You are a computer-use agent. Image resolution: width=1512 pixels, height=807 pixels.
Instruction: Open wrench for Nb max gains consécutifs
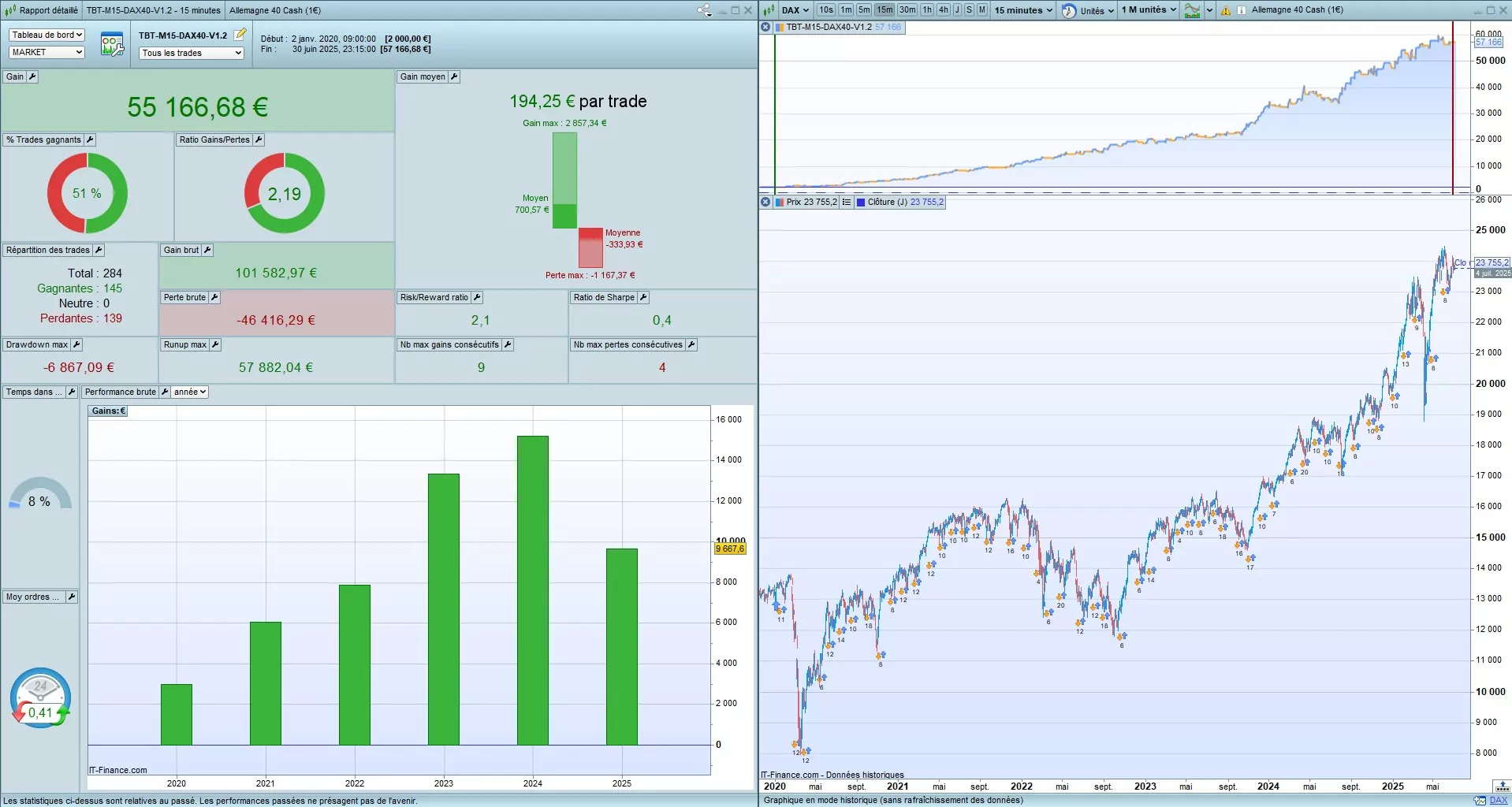click(x=508, y=344)
